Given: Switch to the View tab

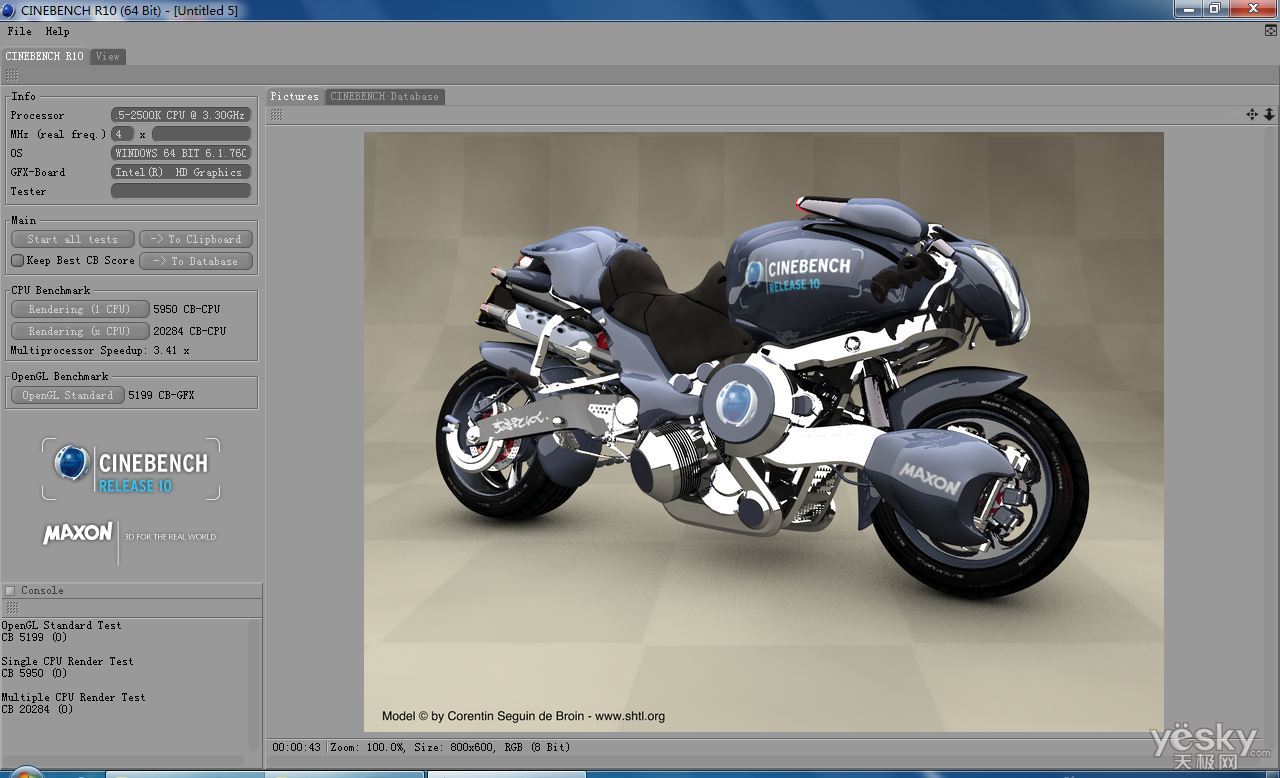Looking at the screenshot, I should (x=108, y=56).
